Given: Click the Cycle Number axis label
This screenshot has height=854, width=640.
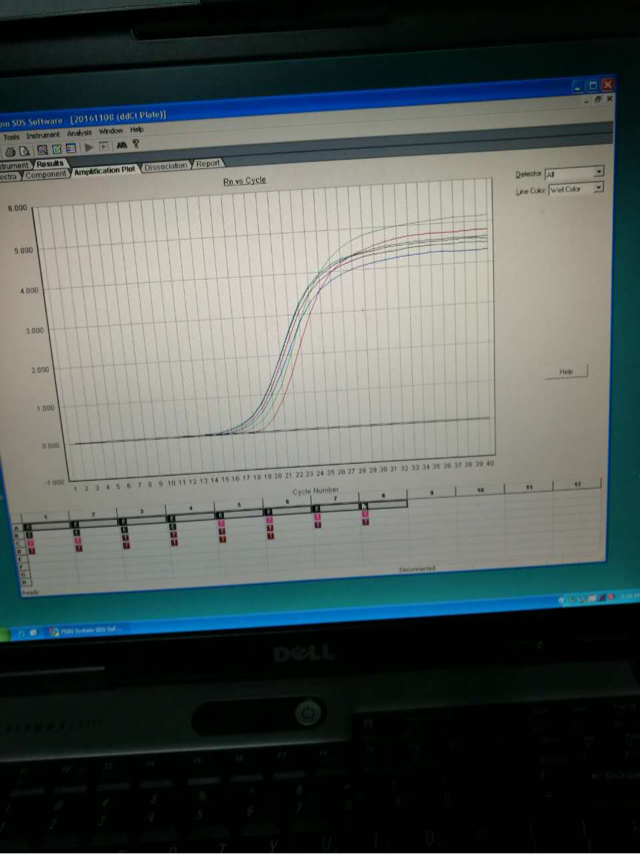Looking at the screenshot, I should point(315,490).
